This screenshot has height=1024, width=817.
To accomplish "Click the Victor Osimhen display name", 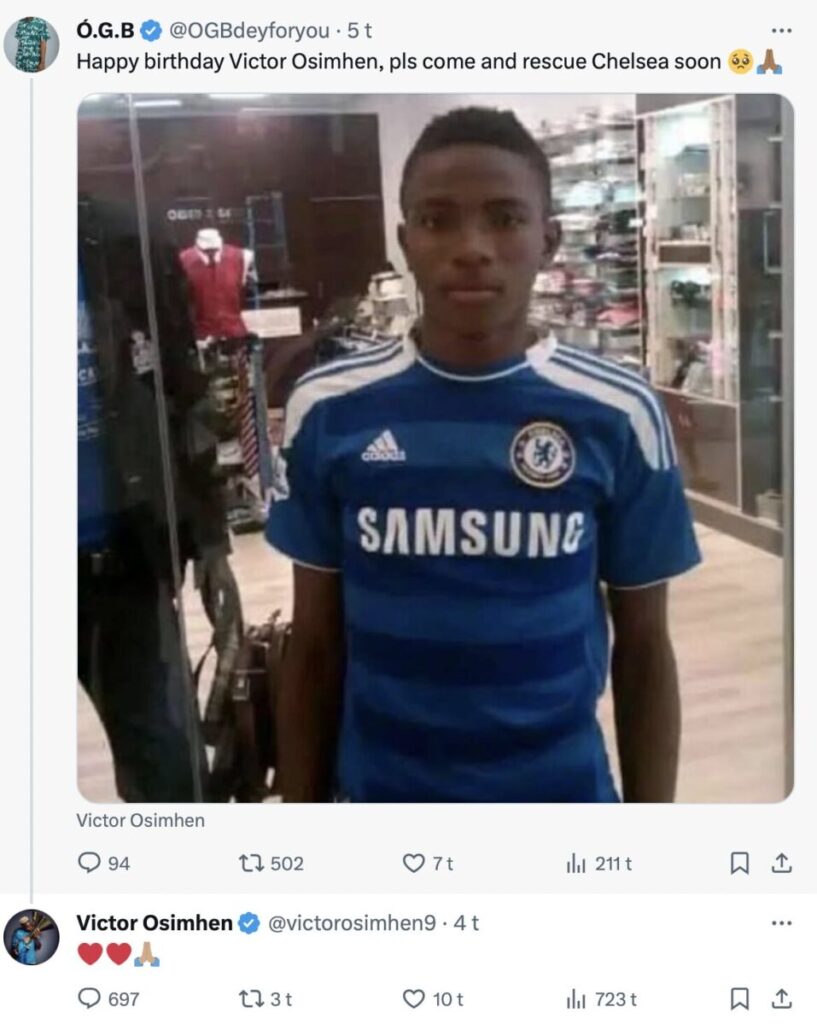I will click(x=154, y=923).
